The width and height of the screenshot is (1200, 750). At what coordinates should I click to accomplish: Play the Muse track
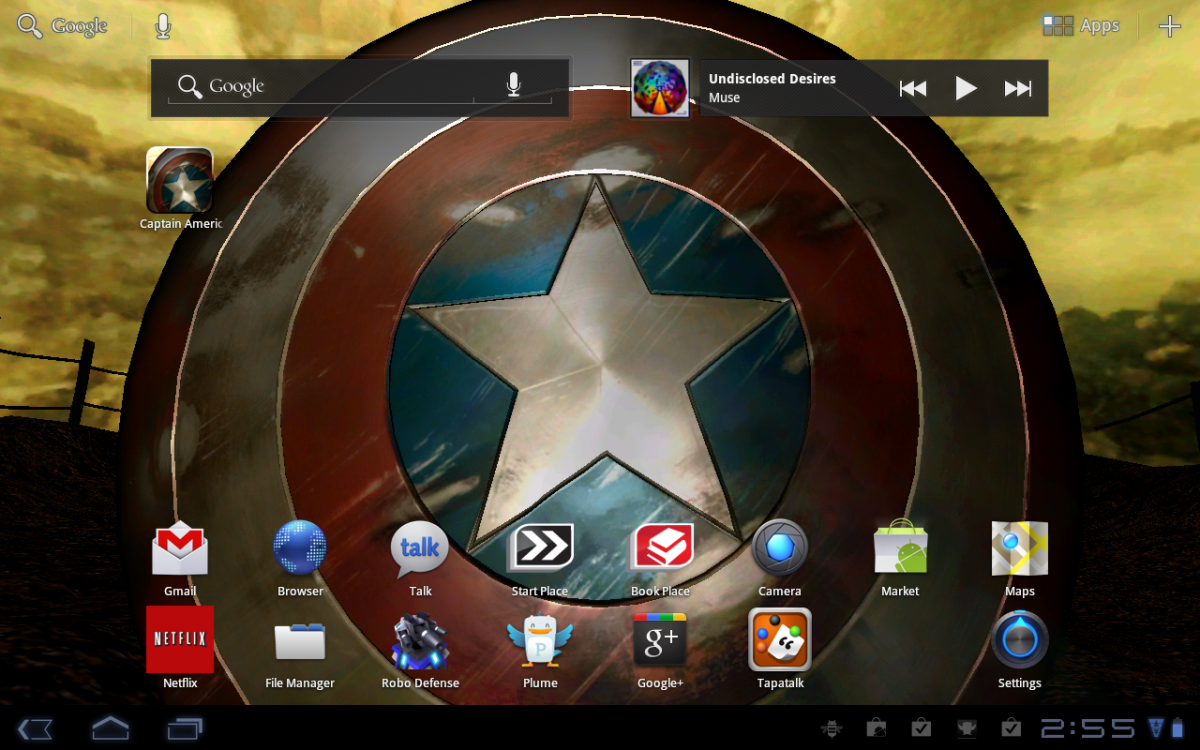pos(965,88)
